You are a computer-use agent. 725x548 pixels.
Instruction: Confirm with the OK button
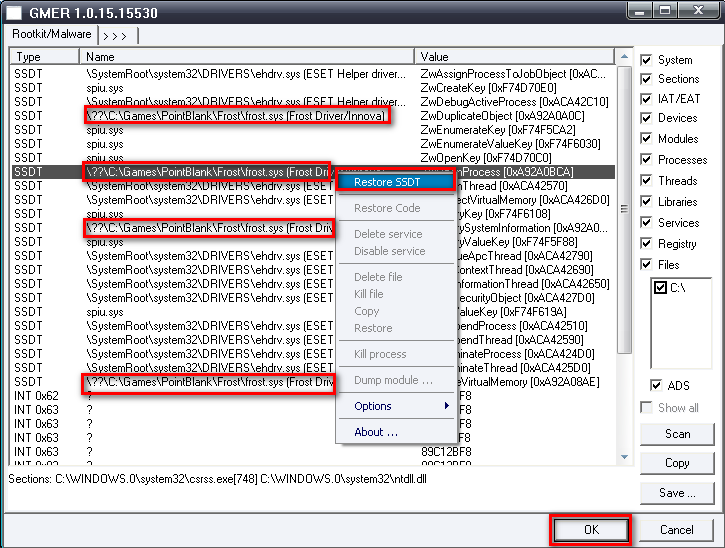coord(590,530)
